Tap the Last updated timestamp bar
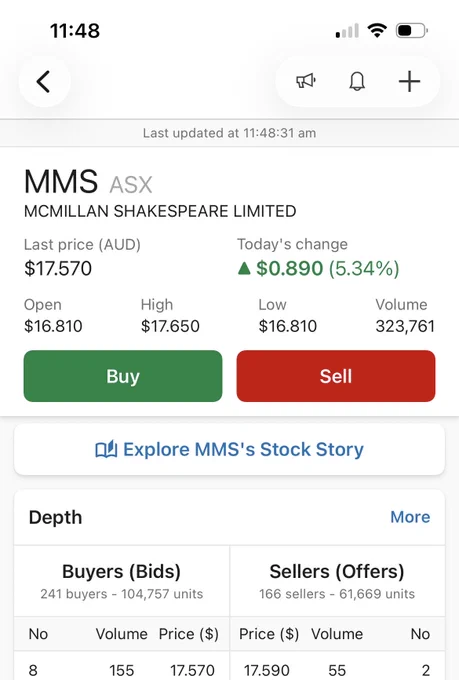 [230, 133]
